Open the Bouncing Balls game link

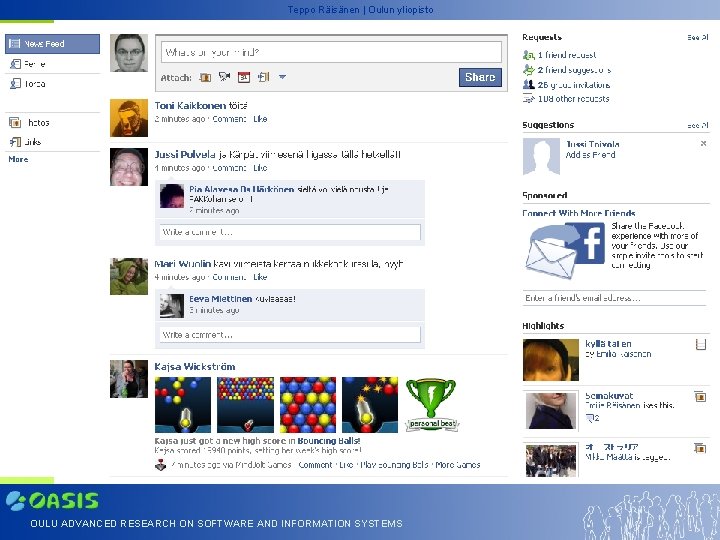point(329,441)
